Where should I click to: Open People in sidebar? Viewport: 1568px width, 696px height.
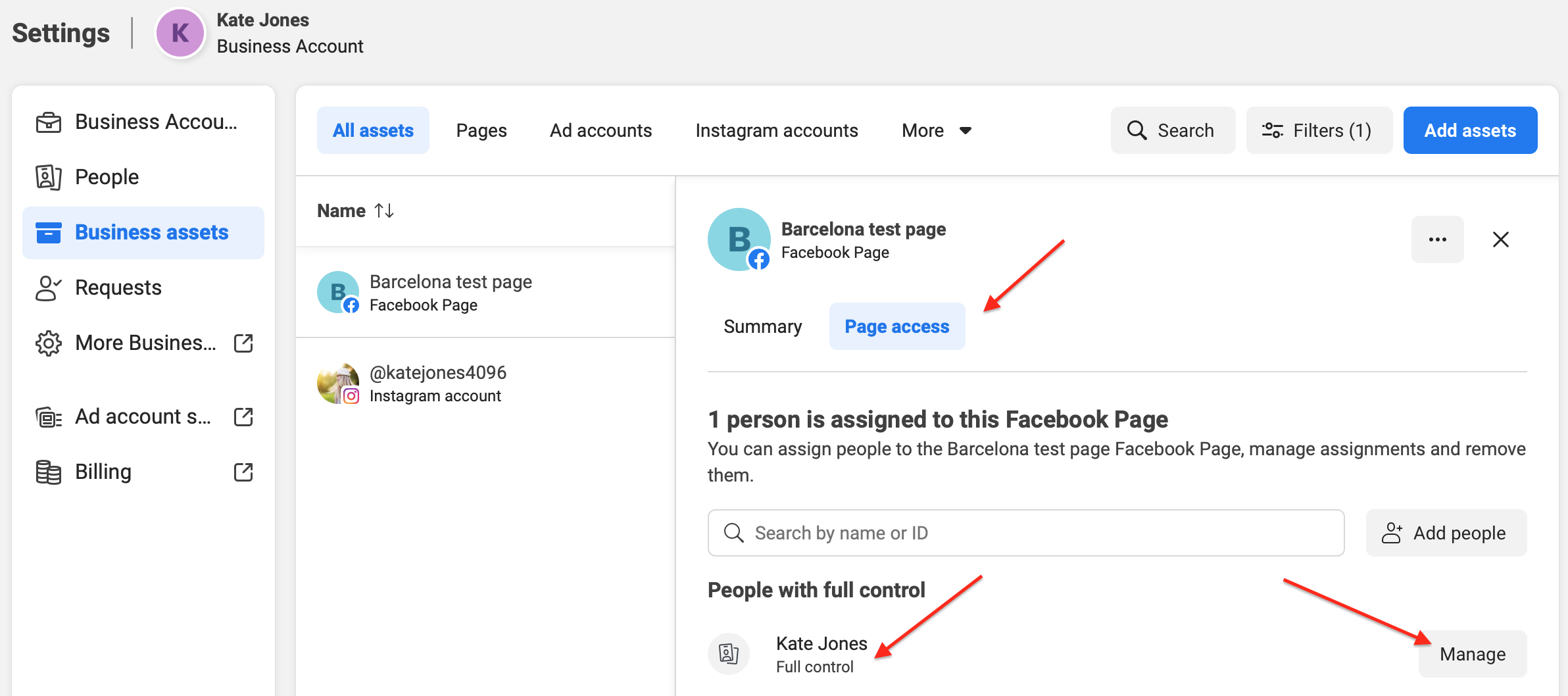[x=143, y=177]
